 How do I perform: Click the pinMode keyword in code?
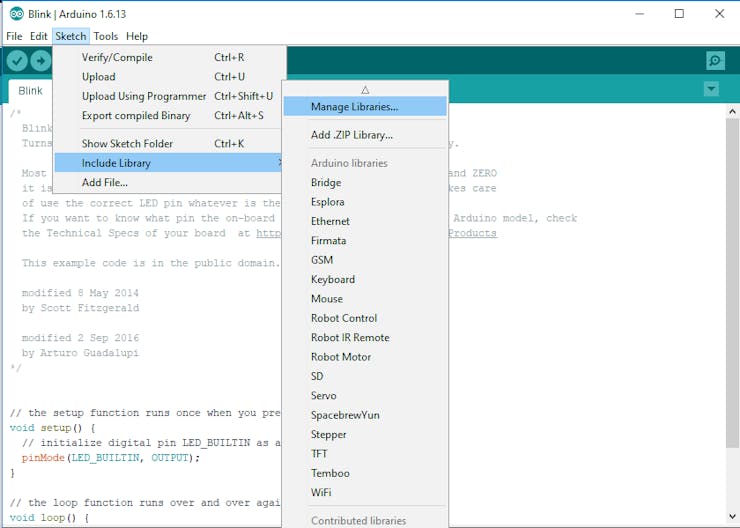(x=43, y=458)
